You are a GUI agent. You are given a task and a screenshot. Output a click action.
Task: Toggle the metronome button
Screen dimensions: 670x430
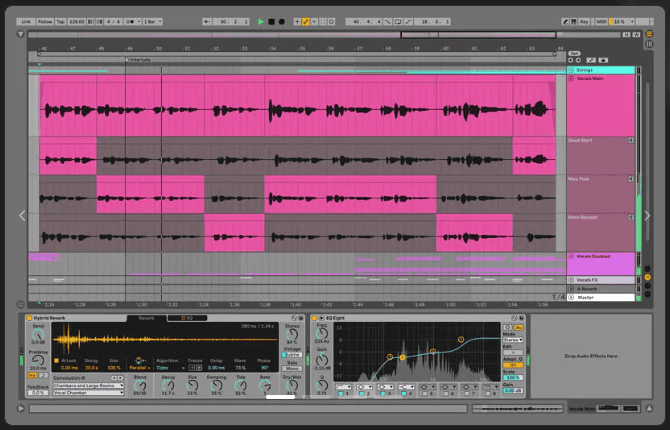click(x=132, y=21)
